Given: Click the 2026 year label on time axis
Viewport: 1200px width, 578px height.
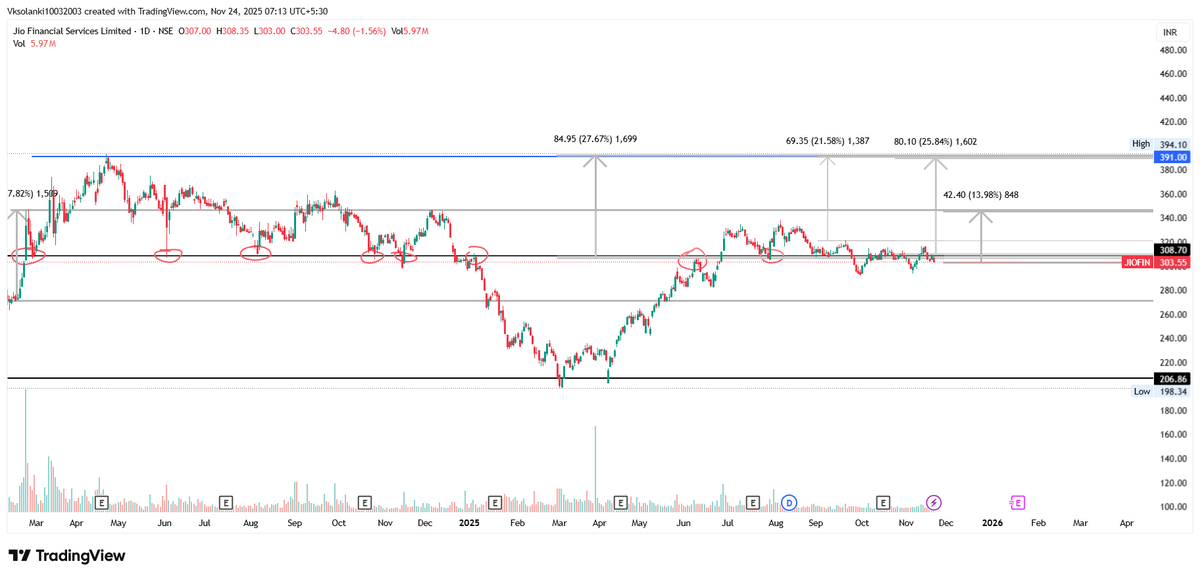Looking at the screenshot, I should (992, 522).
